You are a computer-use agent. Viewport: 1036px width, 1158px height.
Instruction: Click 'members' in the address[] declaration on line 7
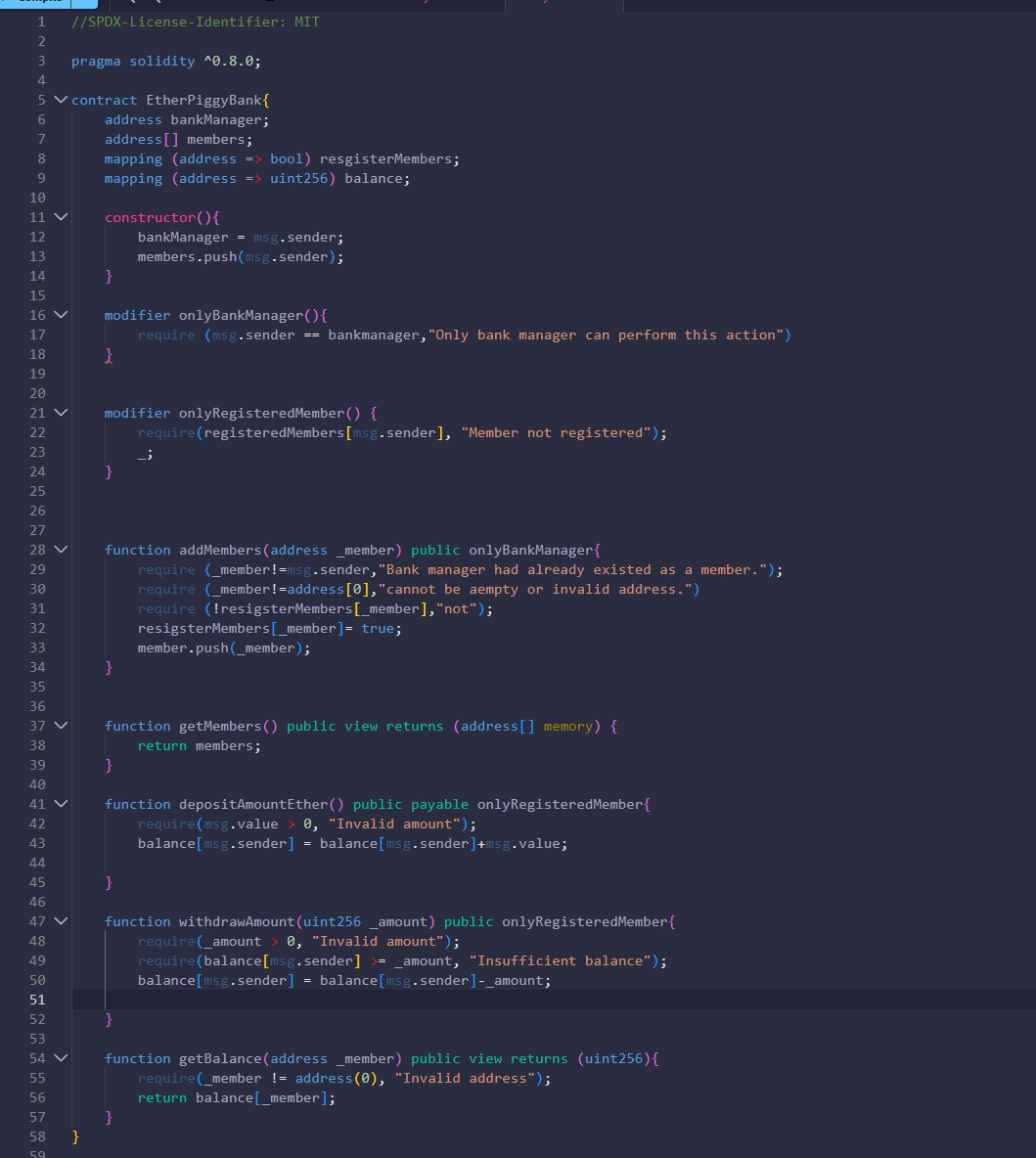(215, 140)
